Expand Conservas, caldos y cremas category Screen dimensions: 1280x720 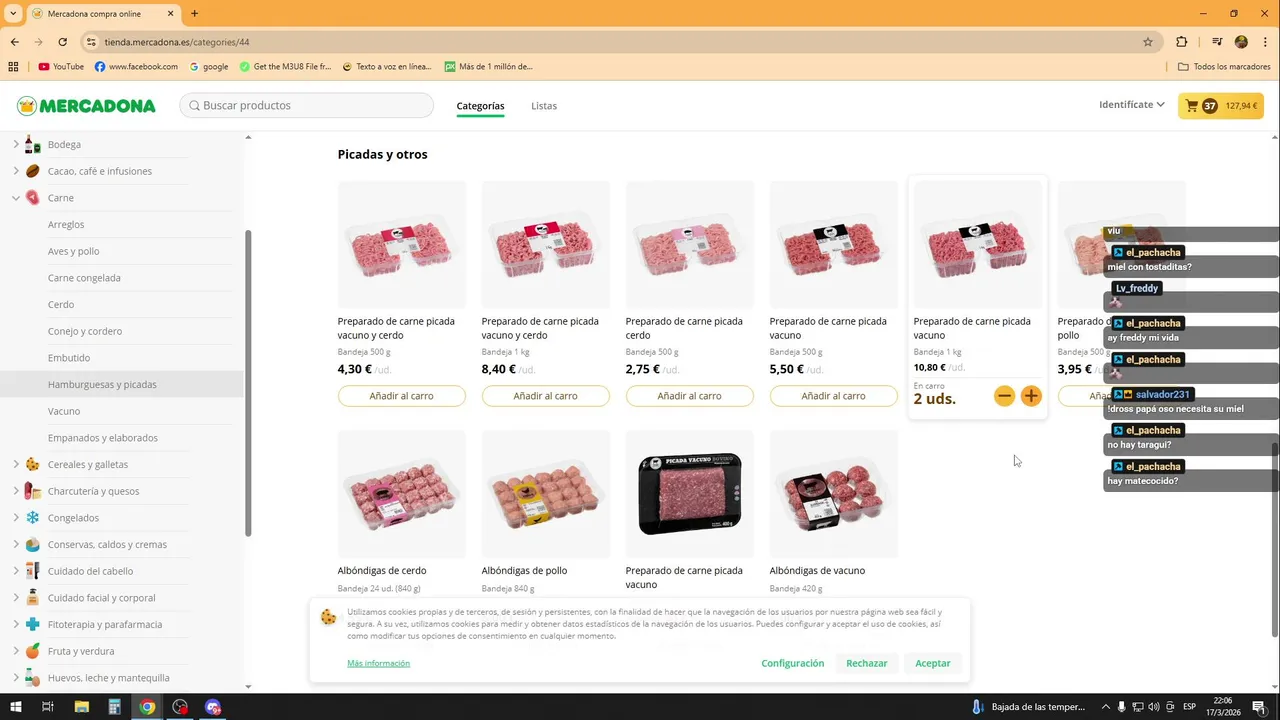click(x=16, y=544)
